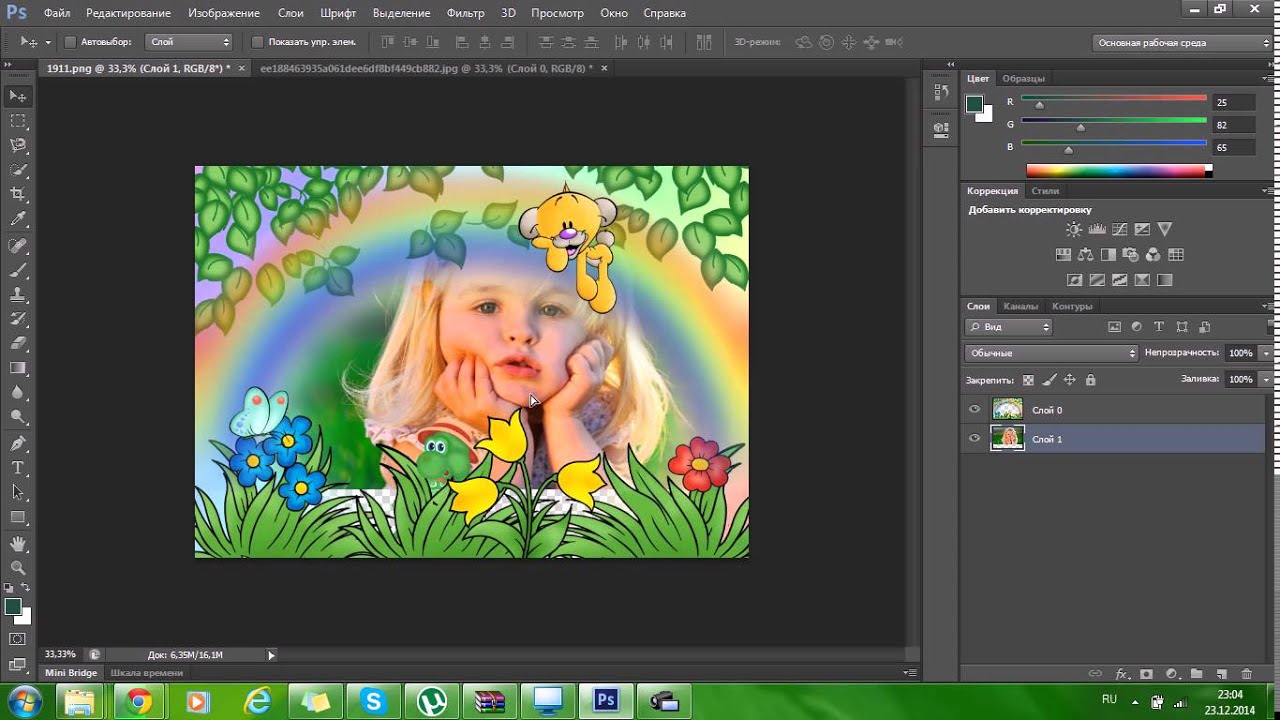The height and width of the screenshot is (720, 1280).
Task: Switch to the Каналы tab
Action: [x=1020, y=306]
